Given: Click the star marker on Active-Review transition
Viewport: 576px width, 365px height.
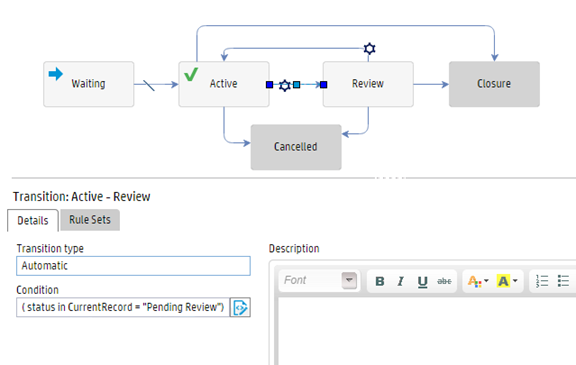Looking at the screenshot, I should 284,86.
